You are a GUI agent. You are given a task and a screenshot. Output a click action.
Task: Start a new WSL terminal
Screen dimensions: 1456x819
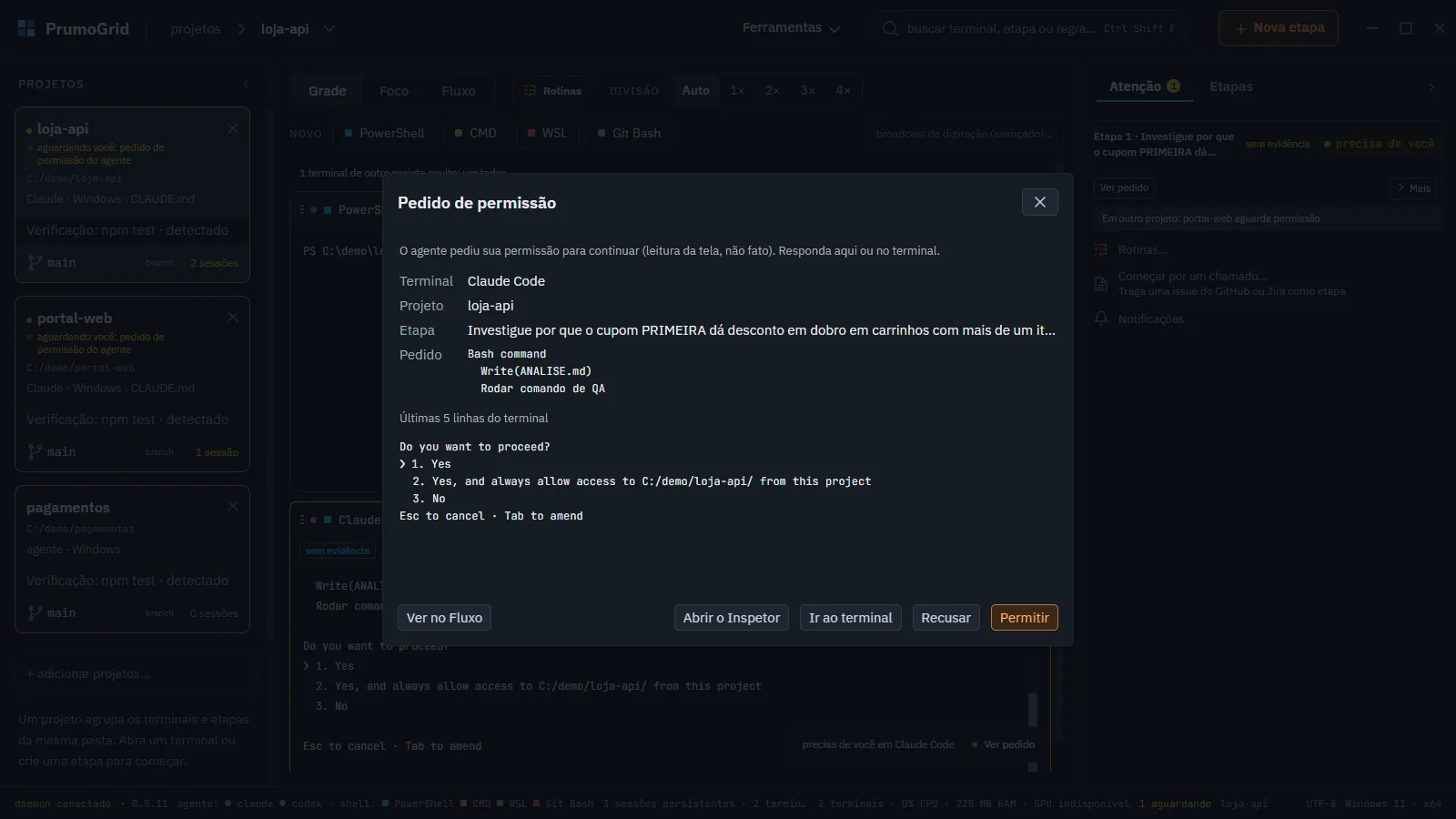547,133
